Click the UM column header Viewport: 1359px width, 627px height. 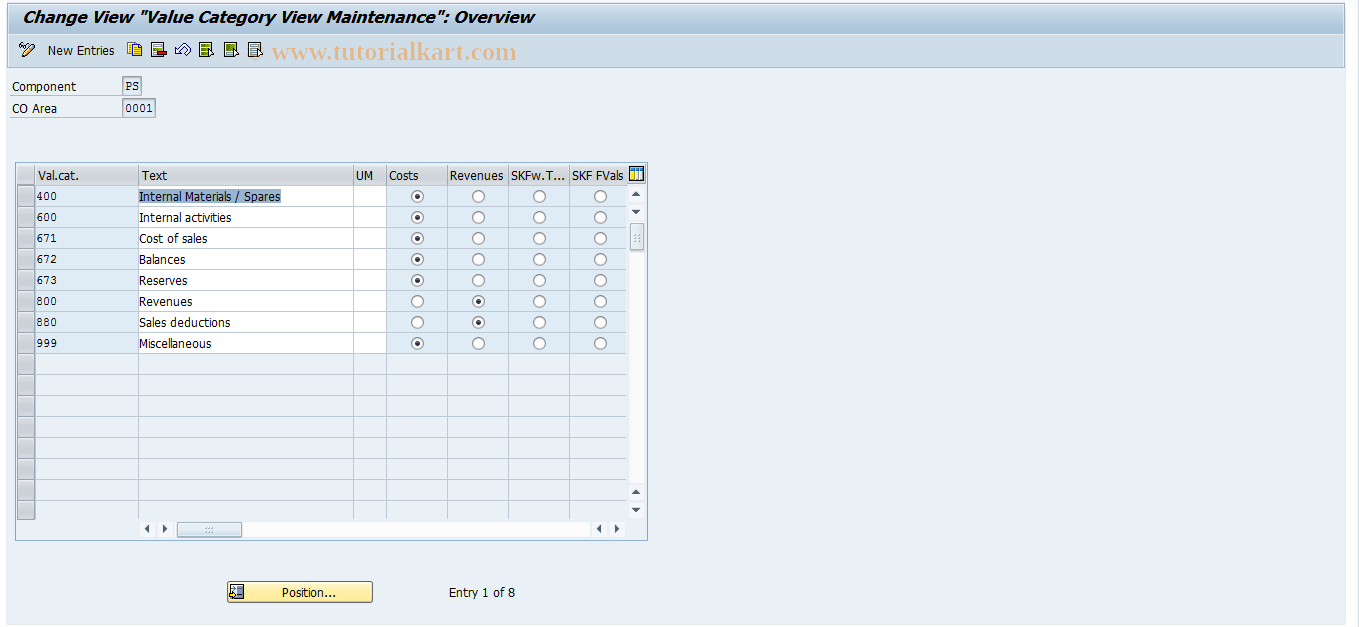[x=370, y=175]
